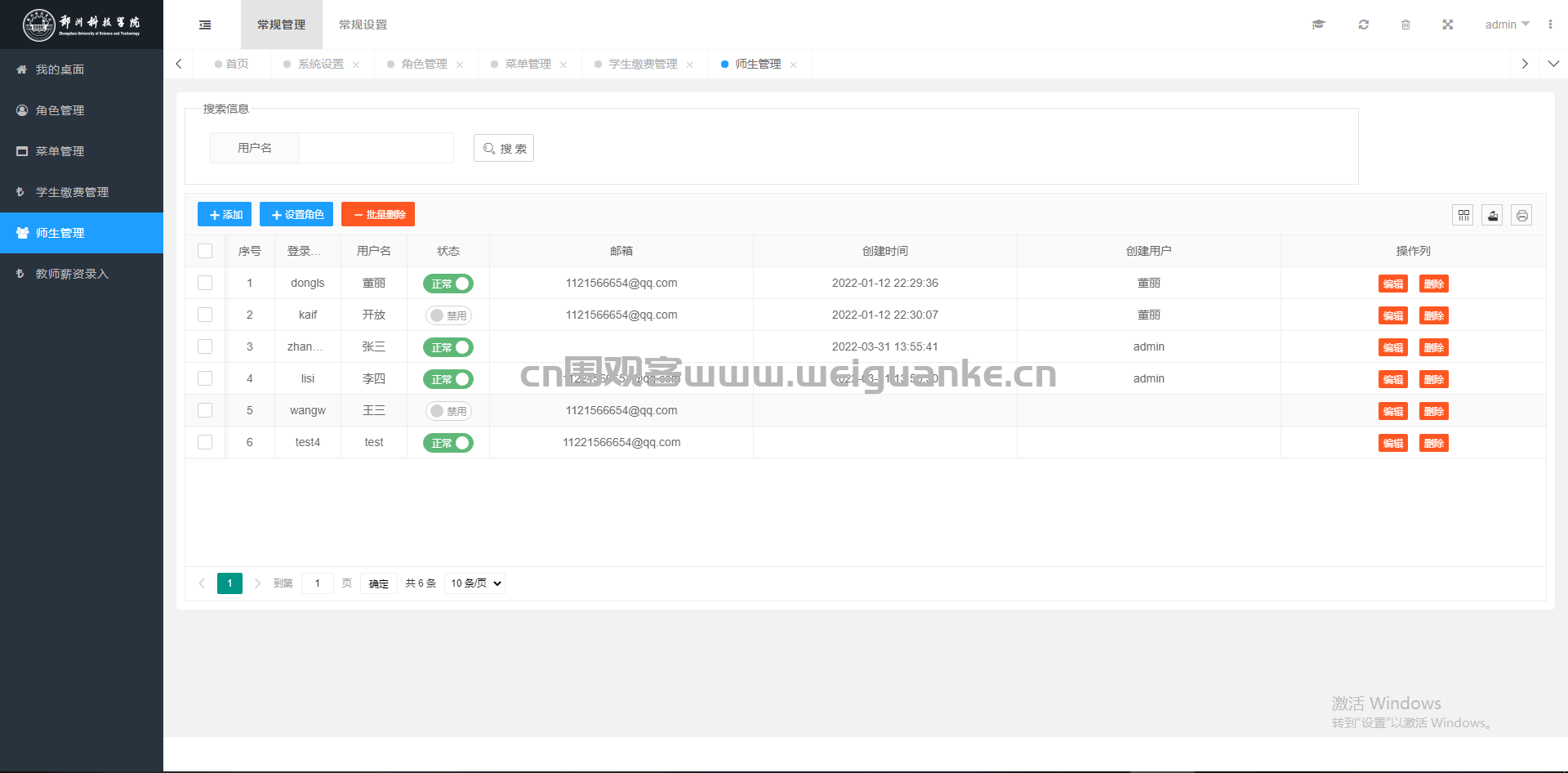Image resolution: width=1568 pixels, height=773 pixels.
Task: Click the 搜索 button
Action: tap(504, 148)
